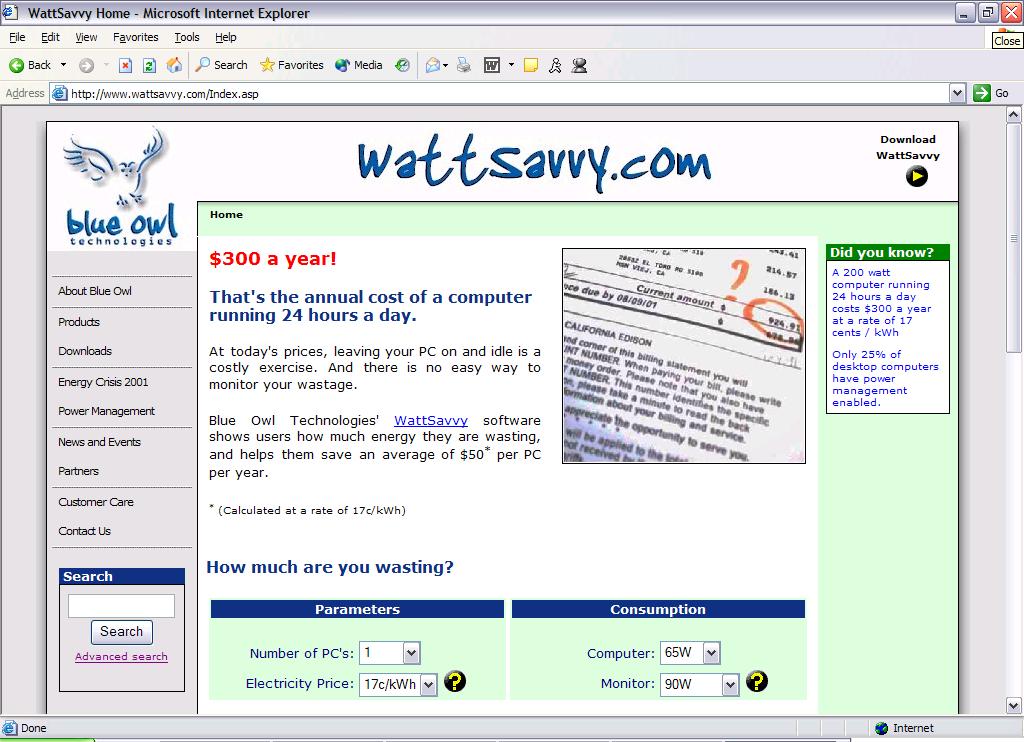Click the sidebar search text field
Image resolution: width=1024 pixels, height=742 pixels.
coord(121,606)
